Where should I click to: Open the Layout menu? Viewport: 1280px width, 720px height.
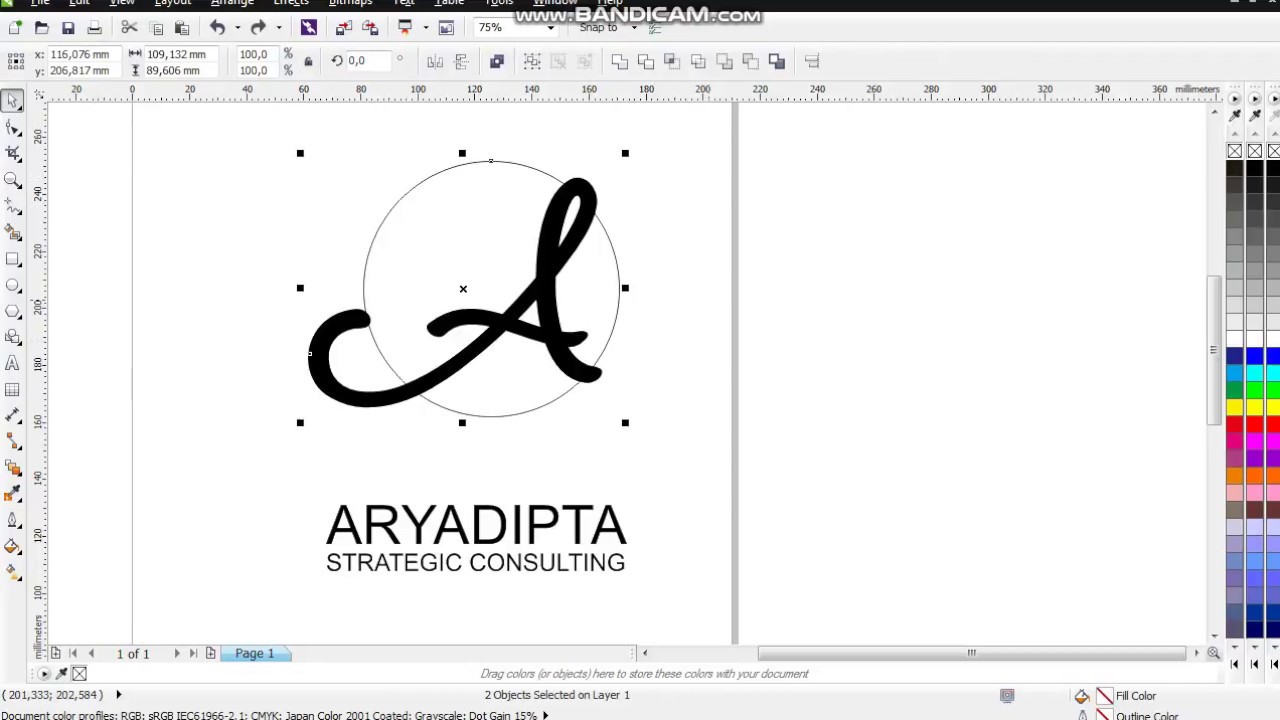coord(172,3)
